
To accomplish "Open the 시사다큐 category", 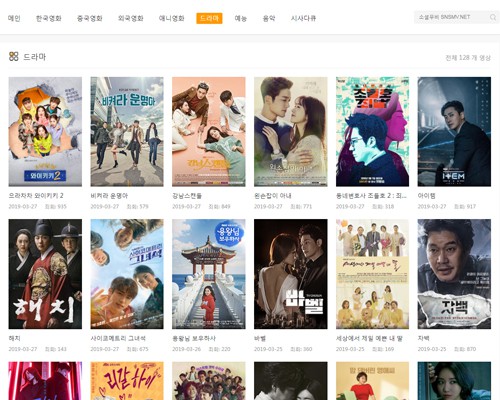I will [x=303, y=18].
